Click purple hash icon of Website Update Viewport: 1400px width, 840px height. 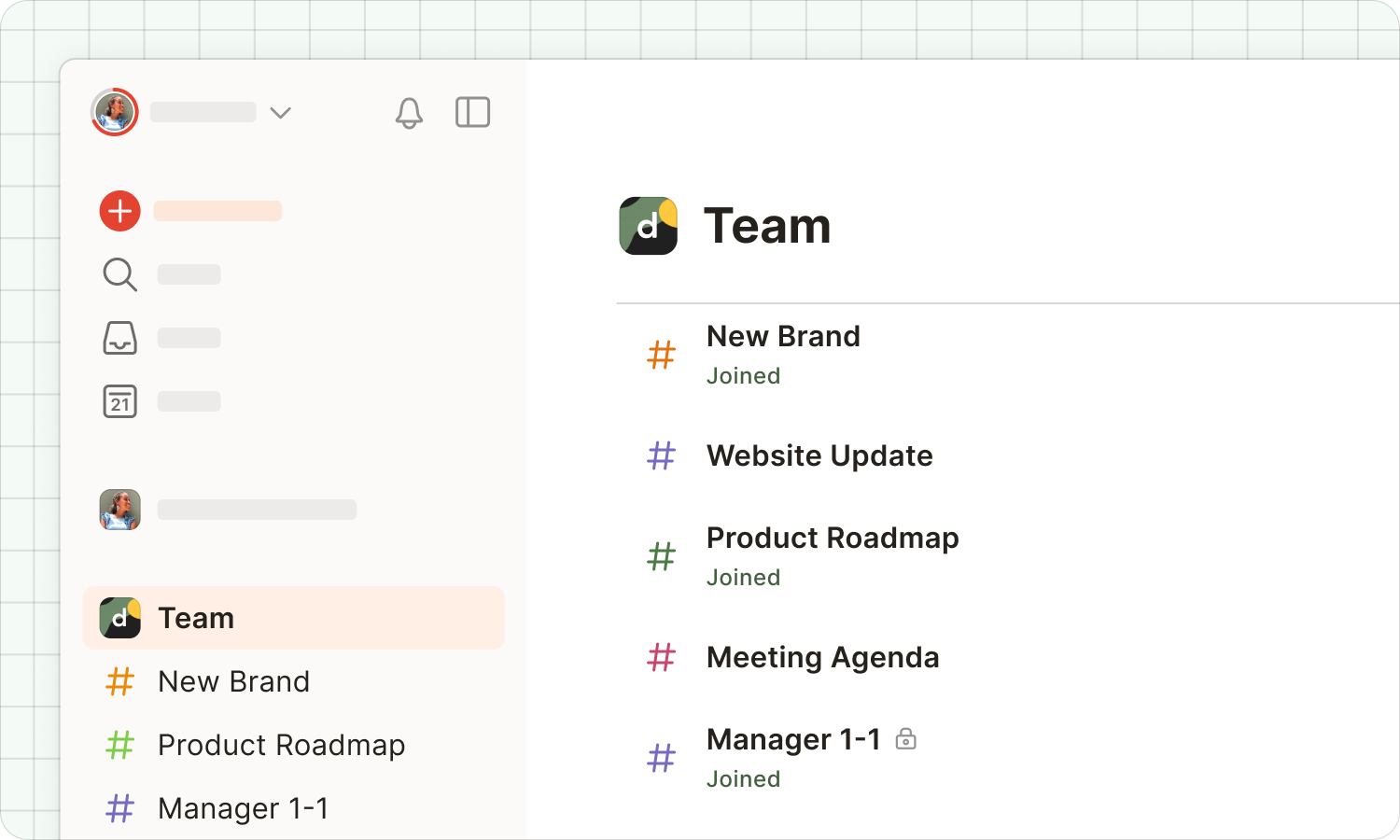click(662, 455)
